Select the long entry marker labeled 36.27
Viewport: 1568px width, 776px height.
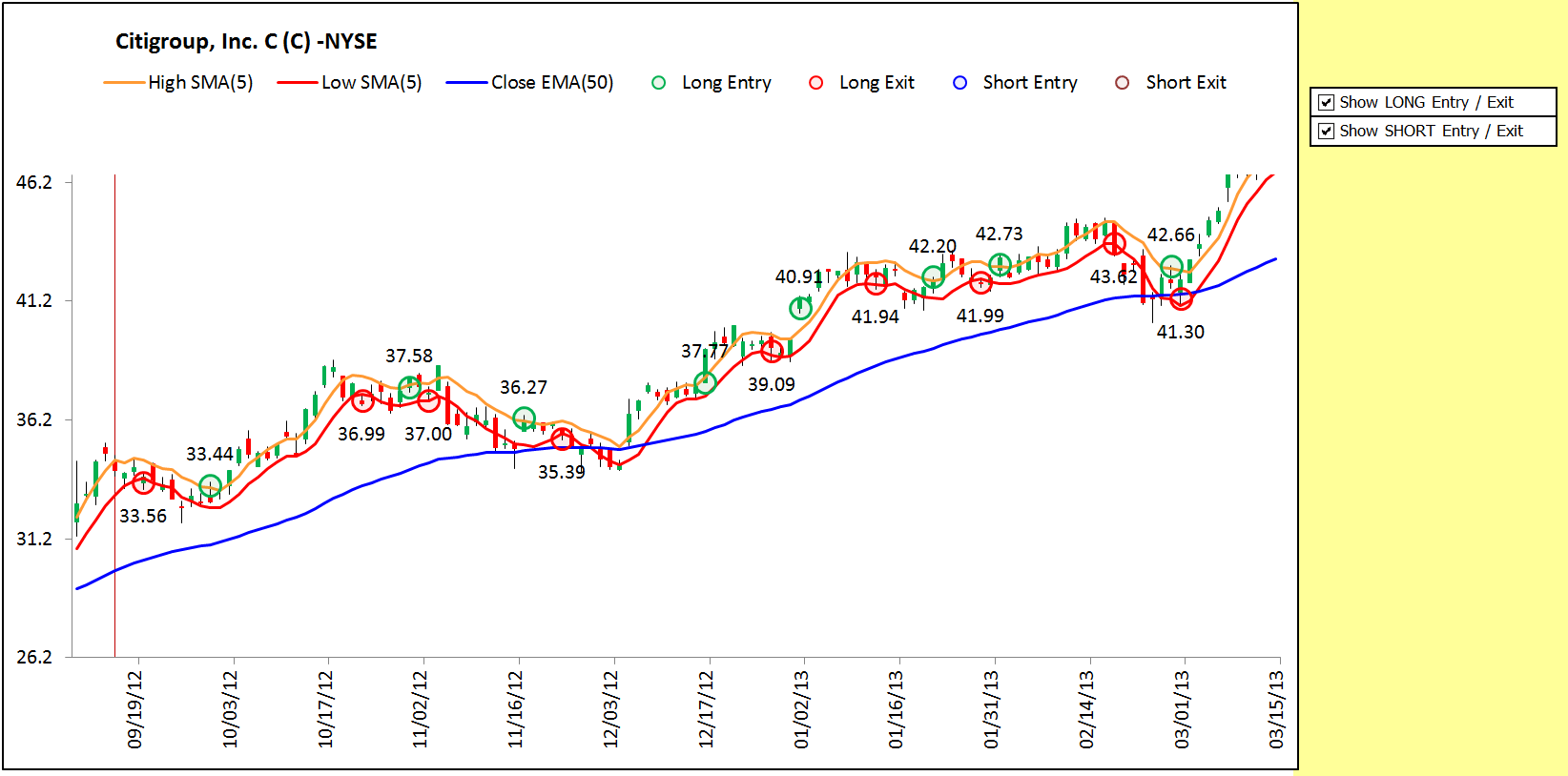(x=524, y=418)
